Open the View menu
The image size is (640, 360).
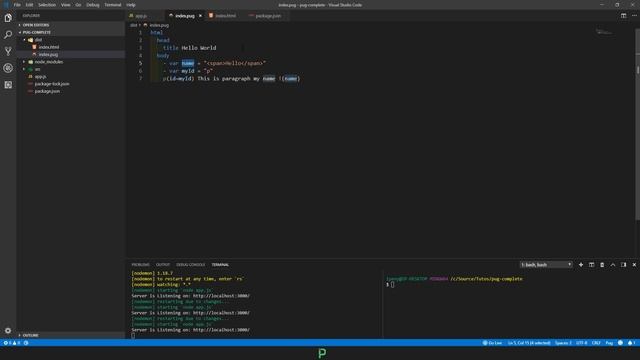[x=66, y=5]
